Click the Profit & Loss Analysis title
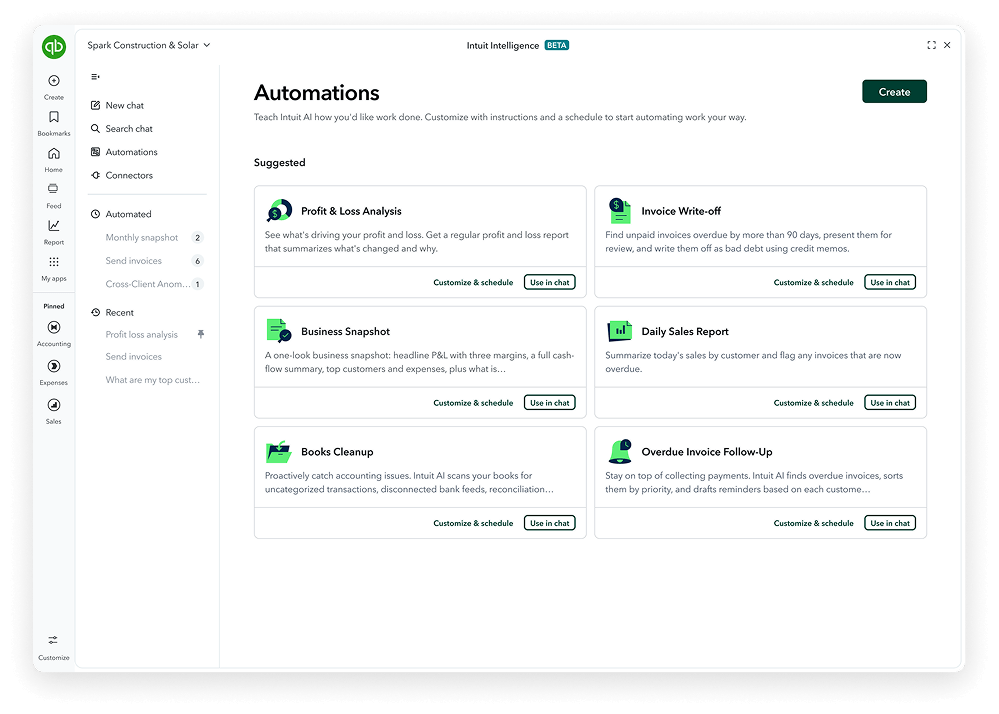This screenshot has height=714, width=999. pos(351,211)
